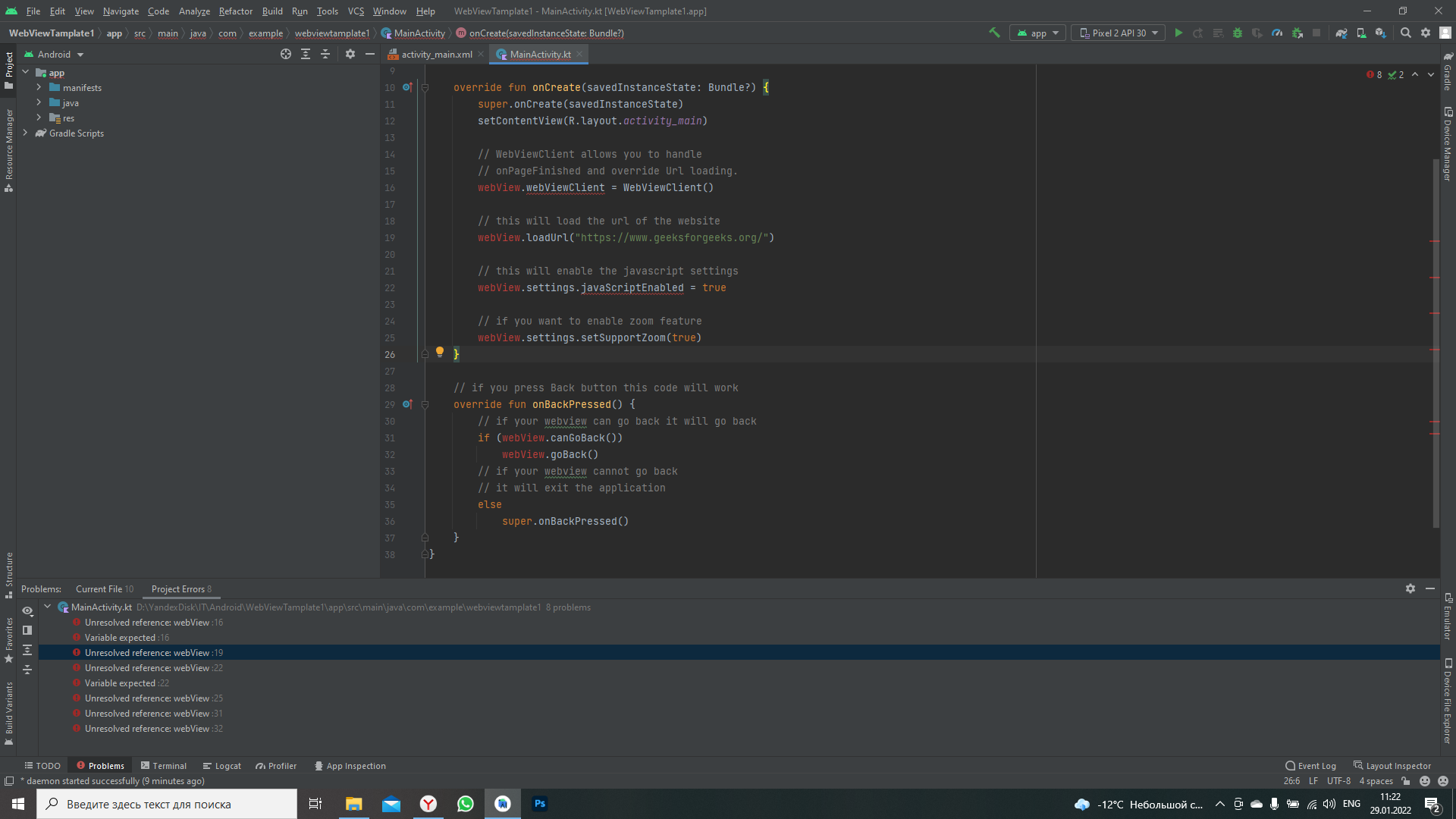The height and width of the screenshot is (819, 1456).
Task: Click the Windows search input field
Action: pyautogui.click(x=167, y=804)
